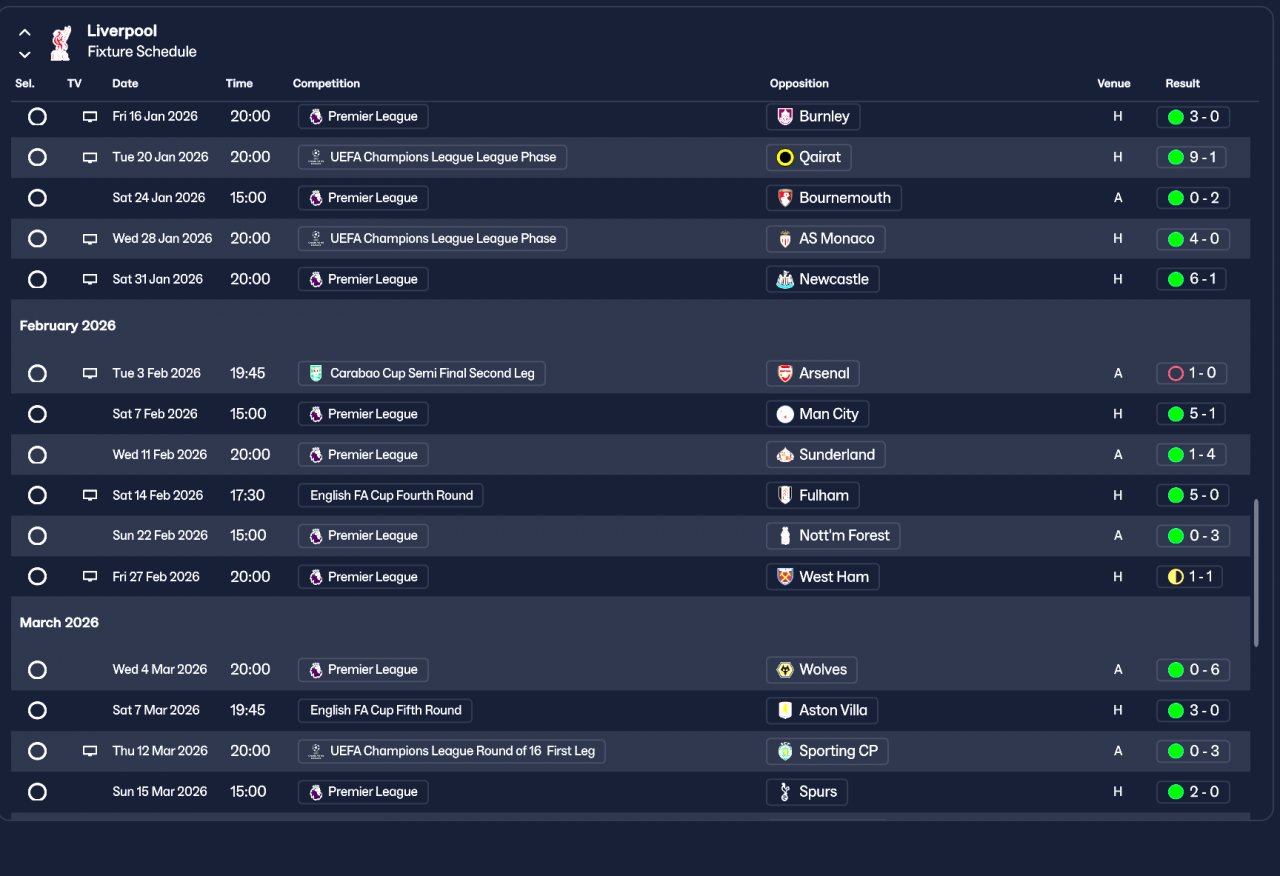
Task: Open the Premier League button in the Man City row
Action: point(363,414)
